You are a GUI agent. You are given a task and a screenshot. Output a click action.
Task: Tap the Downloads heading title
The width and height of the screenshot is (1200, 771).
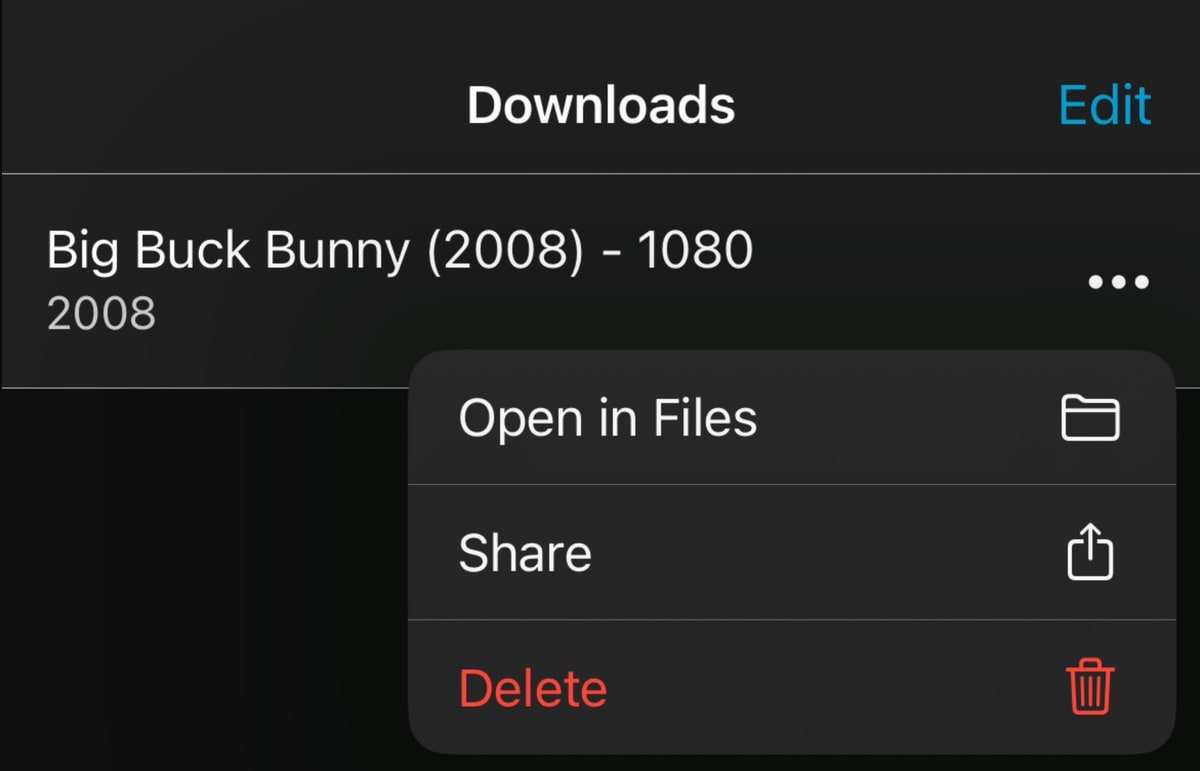[x=601, y=105]
